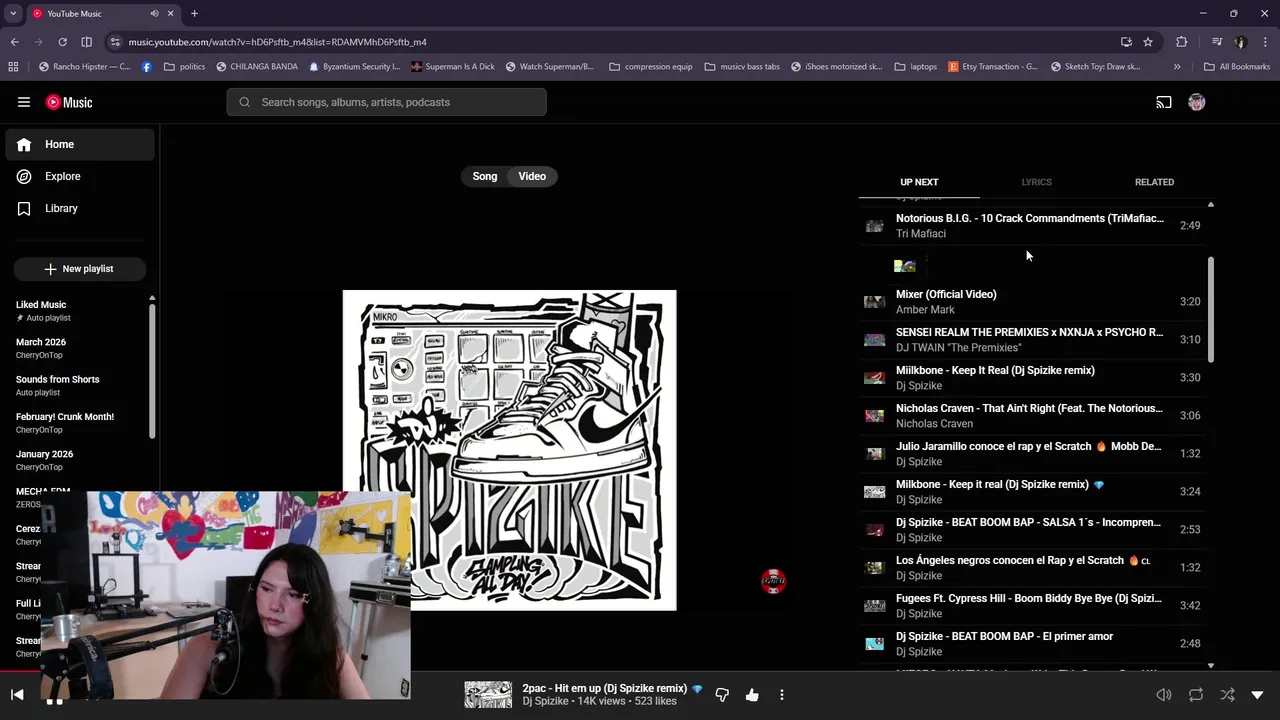Open browser apps grid icon

tap(13, 67)
